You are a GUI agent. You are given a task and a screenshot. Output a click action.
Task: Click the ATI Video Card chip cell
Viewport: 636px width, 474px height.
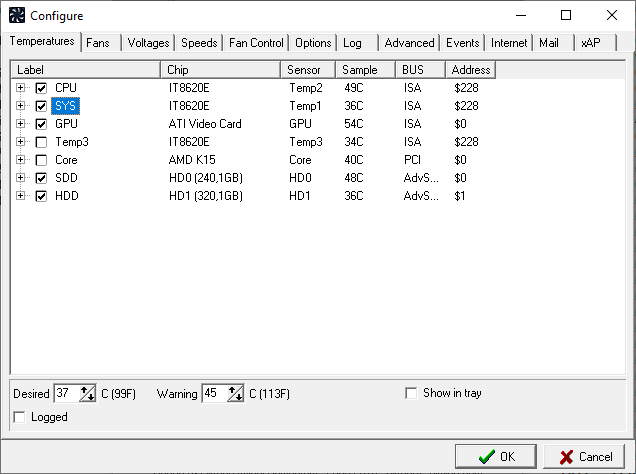click(205, 124)
